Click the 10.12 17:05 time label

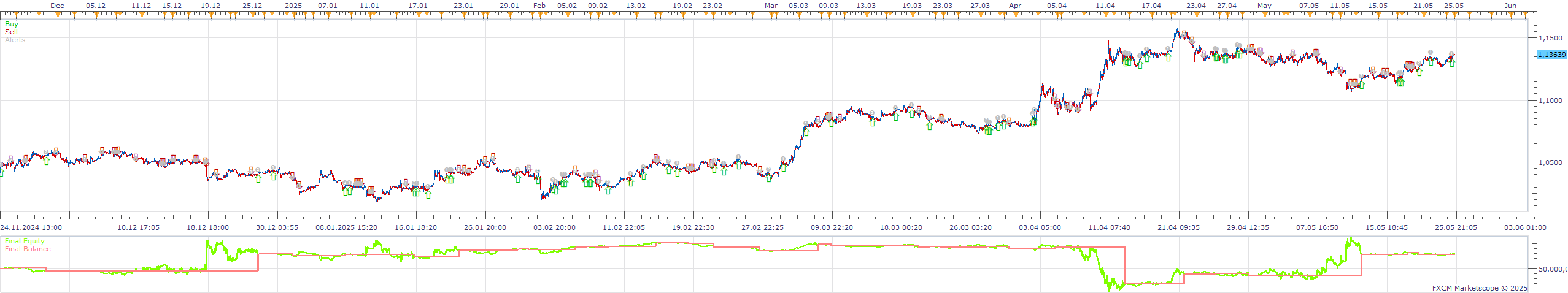click(x=139, y=227)
